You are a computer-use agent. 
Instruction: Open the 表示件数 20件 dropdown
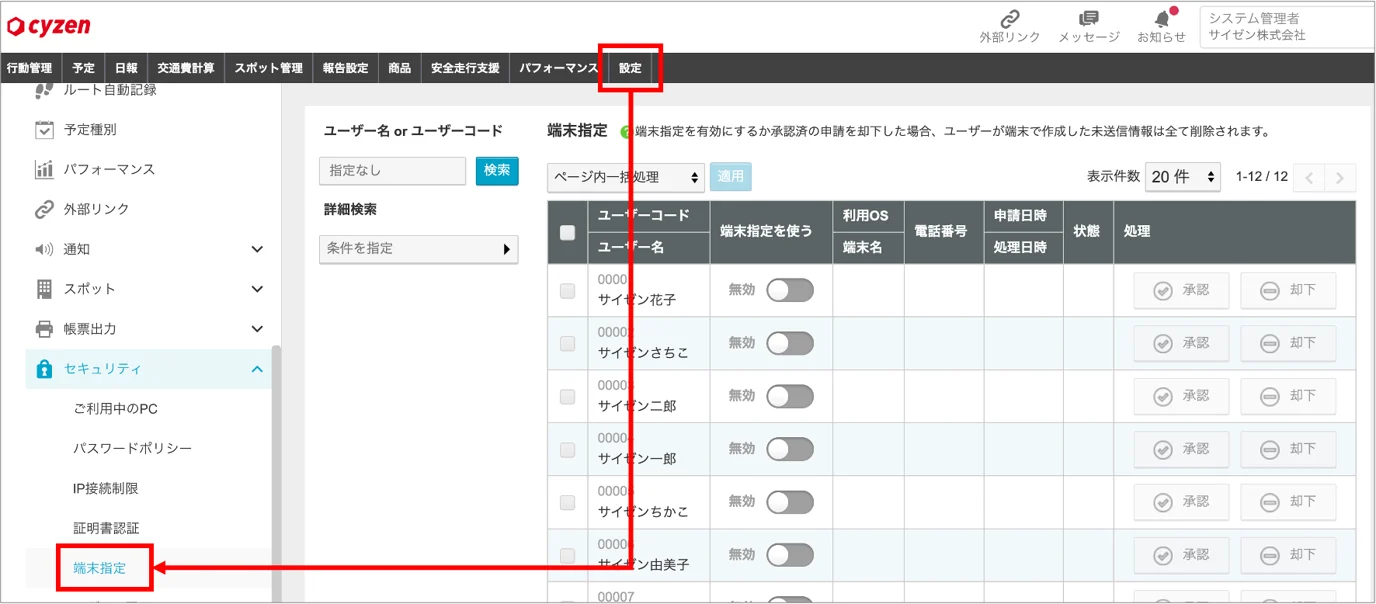coord(1183,177)
